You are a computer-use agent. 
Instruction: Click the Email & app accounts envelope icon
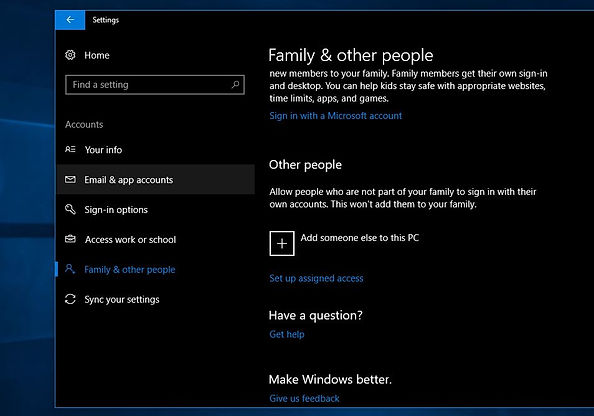(x=70, y=179)
